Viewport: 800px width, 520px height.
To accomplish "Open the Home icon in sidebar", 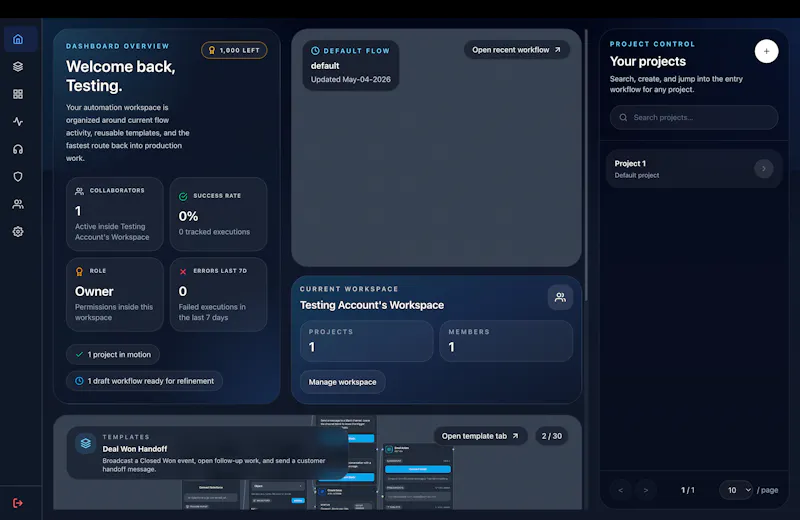I will (x=18, y=39).
